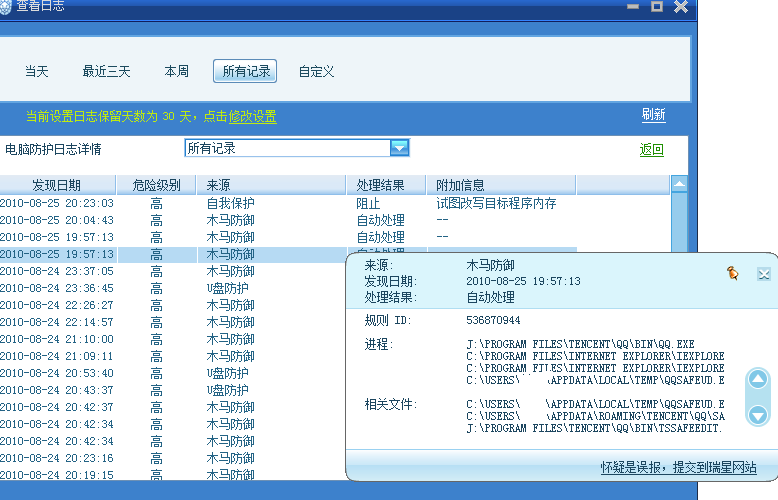Click 电脑防护日志详情 heading
The height and width of the screenshot is (500, 778).
pos(54,149)
